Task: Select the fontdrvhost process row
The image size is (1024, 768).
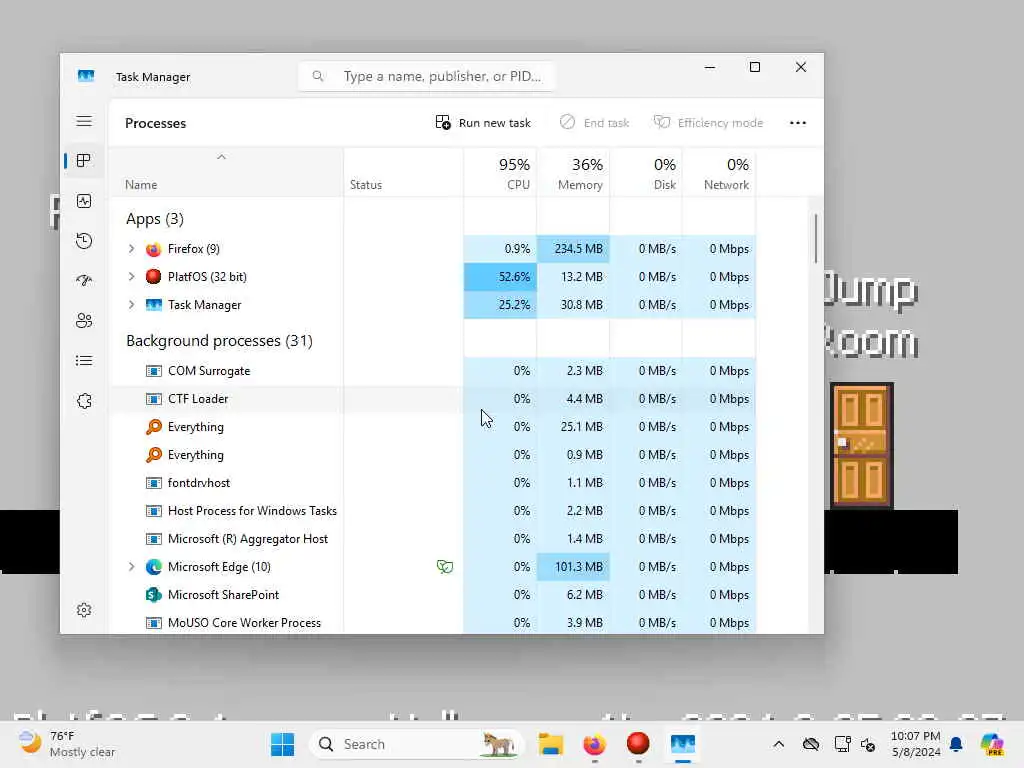Action: (434, 483)
